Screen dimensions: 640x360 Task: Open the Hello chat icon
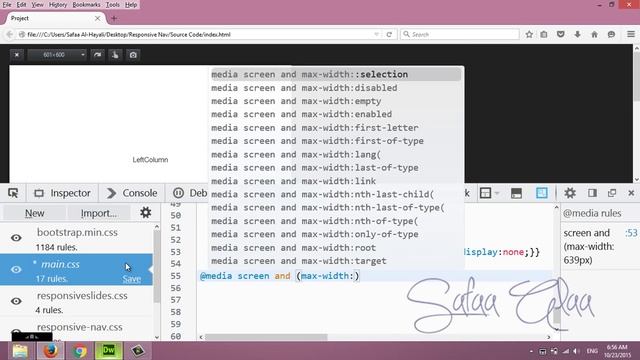click(611, 35)
